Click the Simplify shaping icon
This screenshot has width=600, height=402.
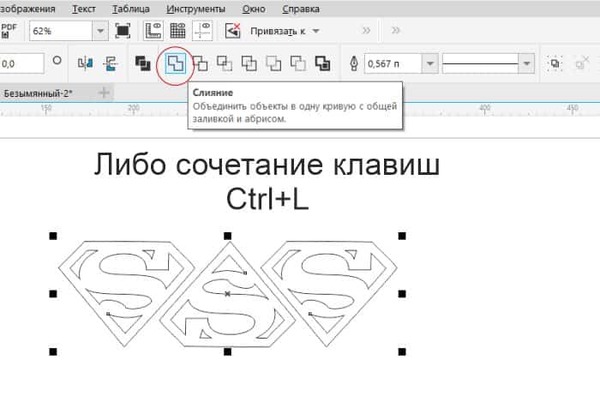(248, 64)
